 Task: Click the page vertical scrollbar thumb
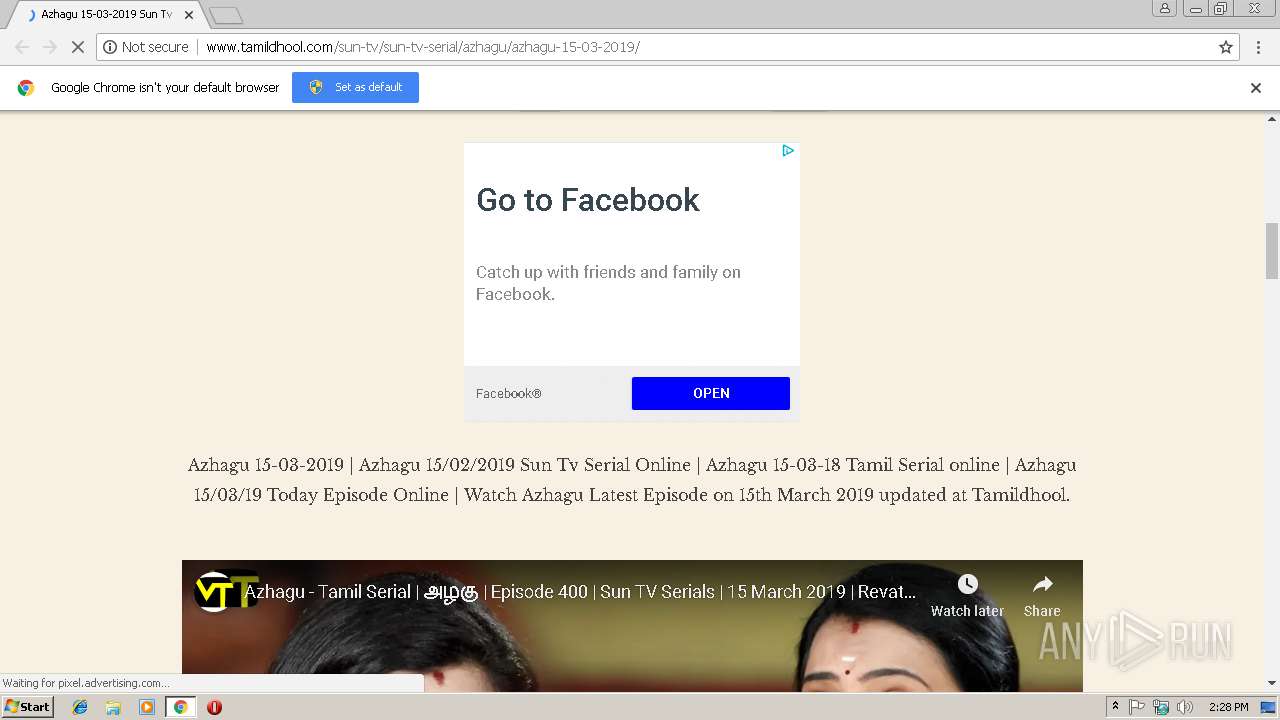(x=1272, y=250)
